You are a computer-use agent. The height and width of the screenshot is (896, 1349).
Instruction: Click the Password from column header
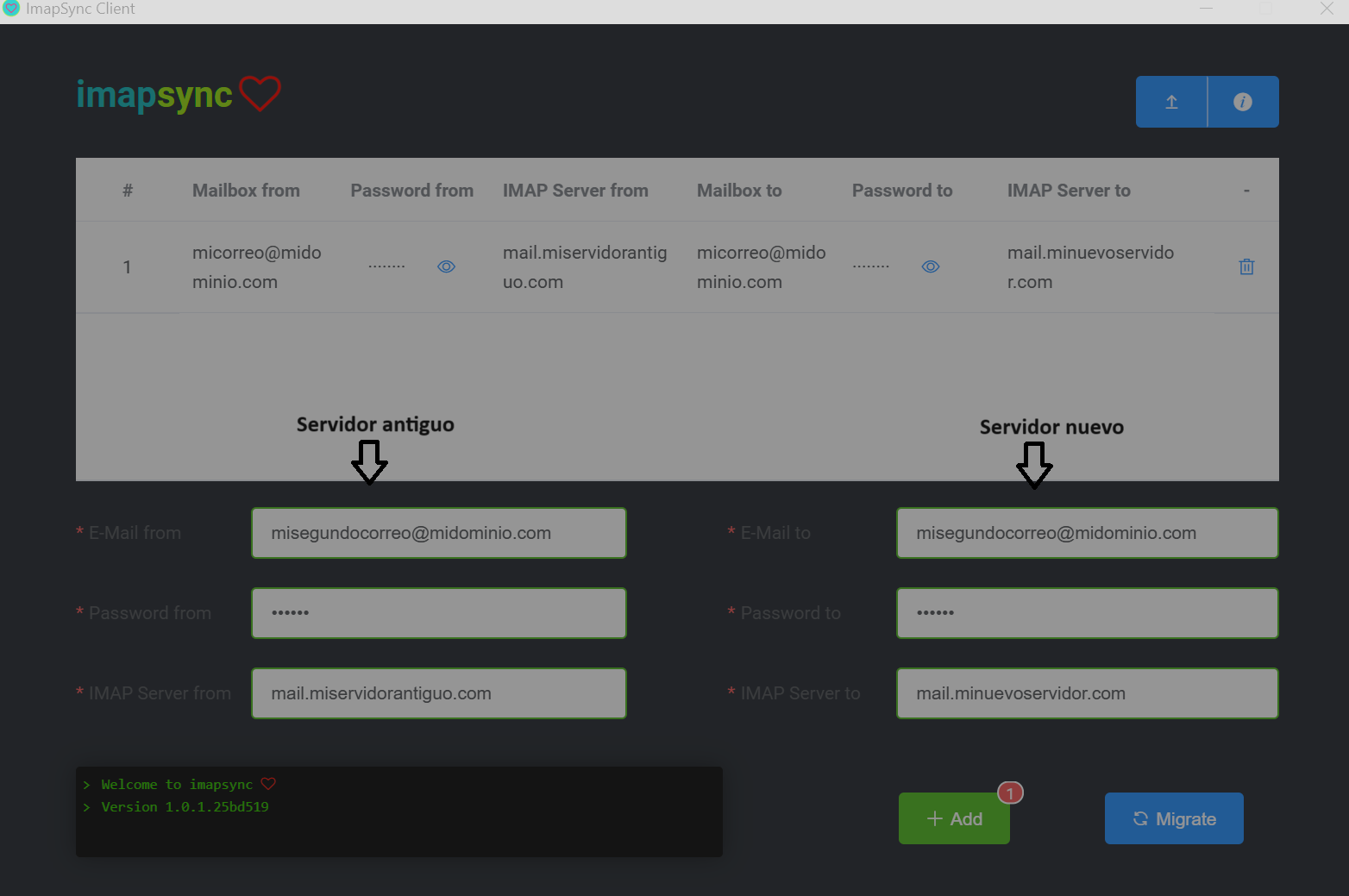[x=411, y=191]
